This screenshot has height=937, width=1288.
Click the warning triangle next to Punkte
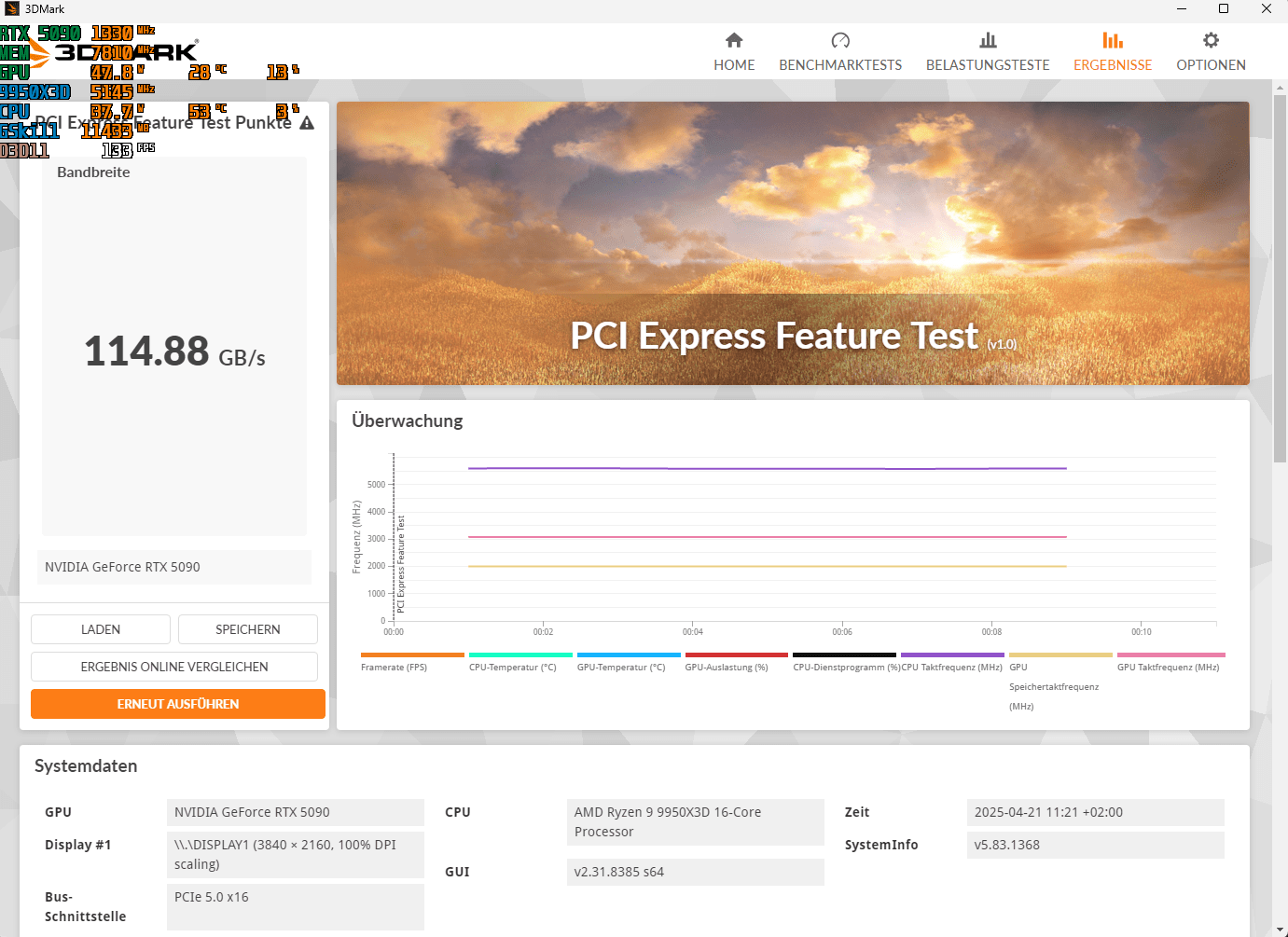(307, 123)
